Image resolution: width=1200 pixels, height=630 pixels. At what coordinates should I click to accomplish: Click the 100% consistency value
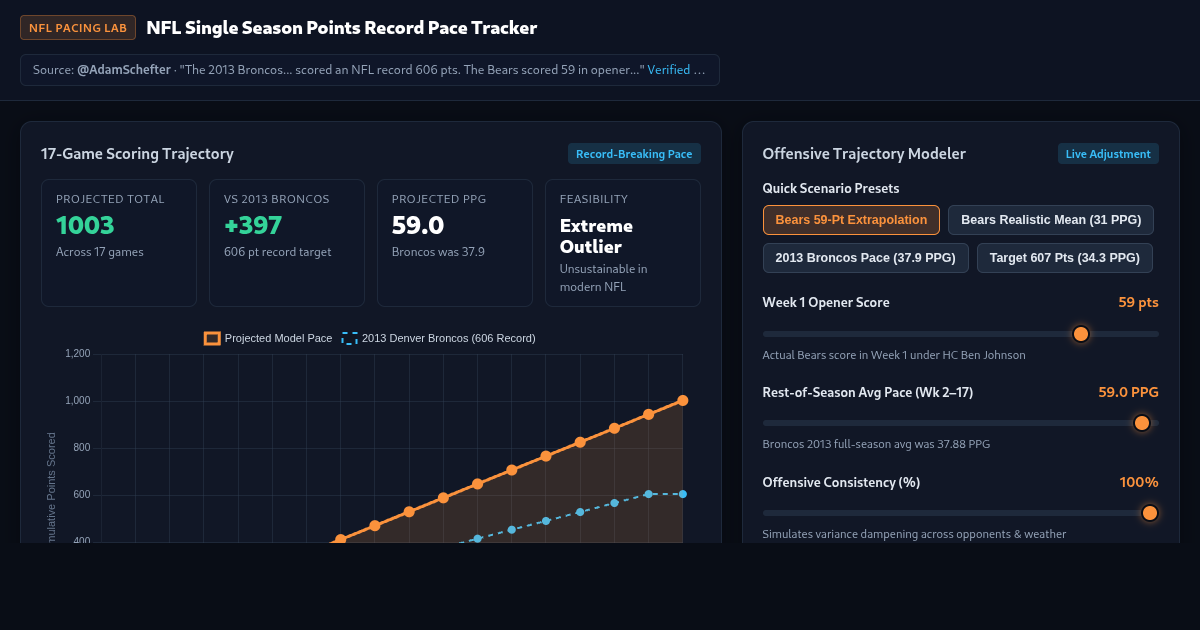tap(1139, 482)
